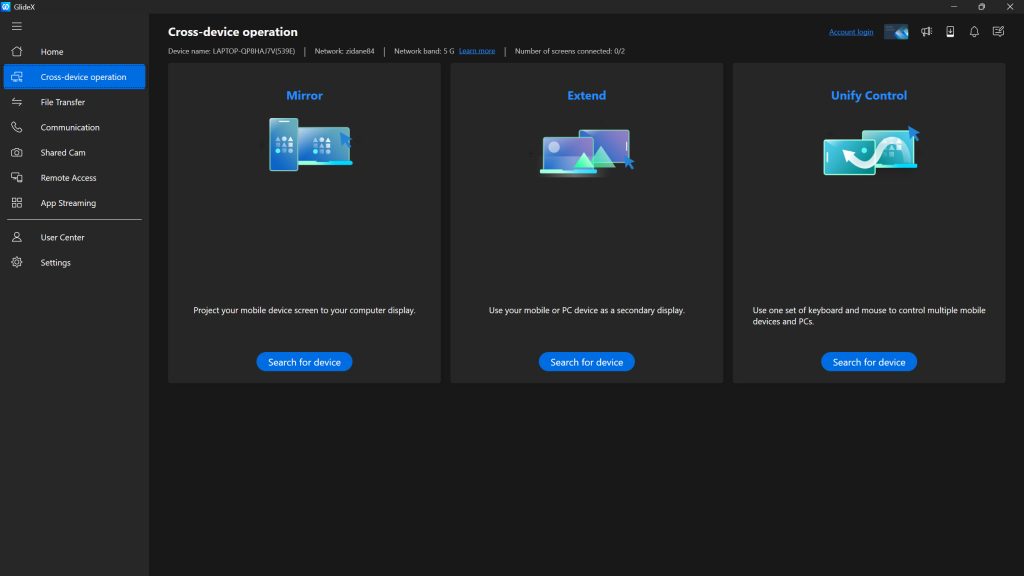The image size is (1024, 576).
Task: Click Search for device under Extend
Action: tap(587, 362)
